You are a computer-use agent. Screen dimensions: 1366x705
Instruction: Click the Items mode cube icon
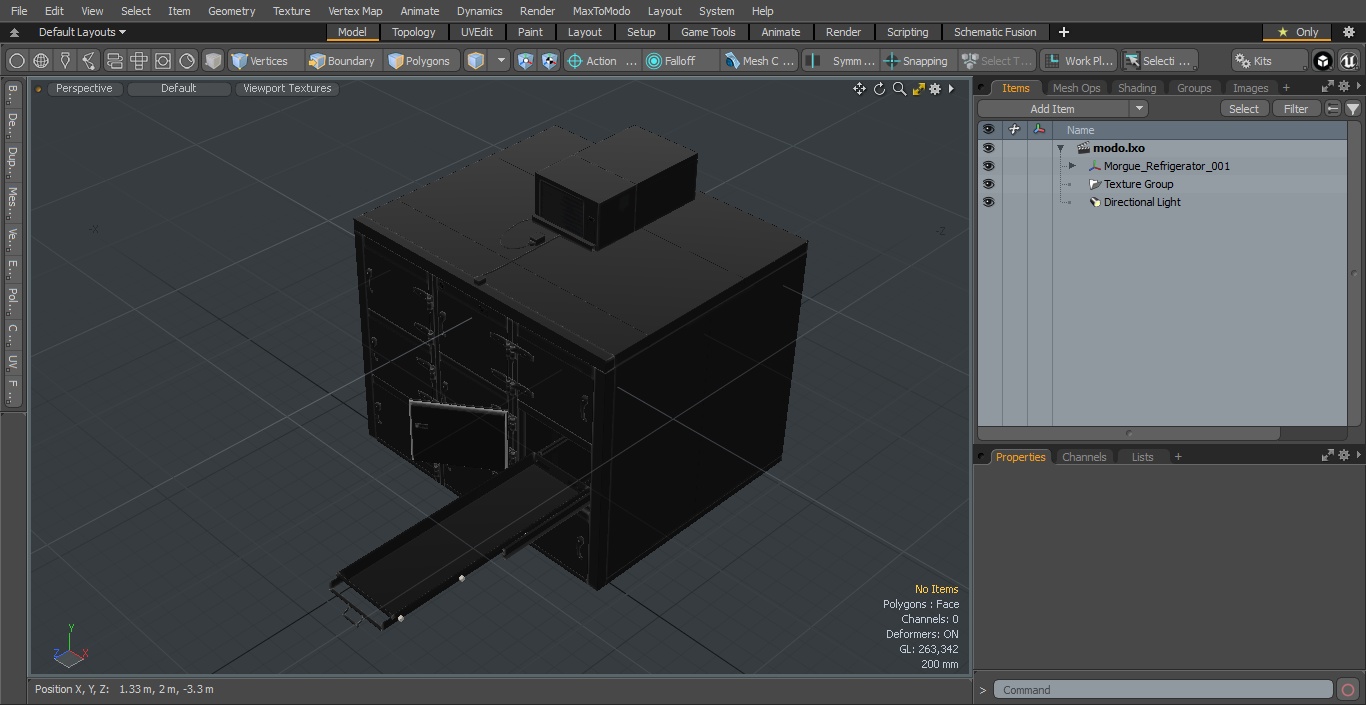[x=476, y=61]
